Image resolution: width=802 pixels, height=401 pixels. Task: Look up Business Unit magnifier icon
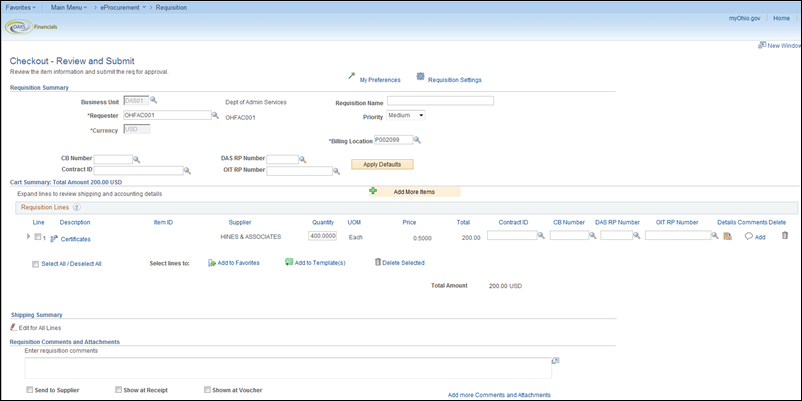(x=153, y=101)
